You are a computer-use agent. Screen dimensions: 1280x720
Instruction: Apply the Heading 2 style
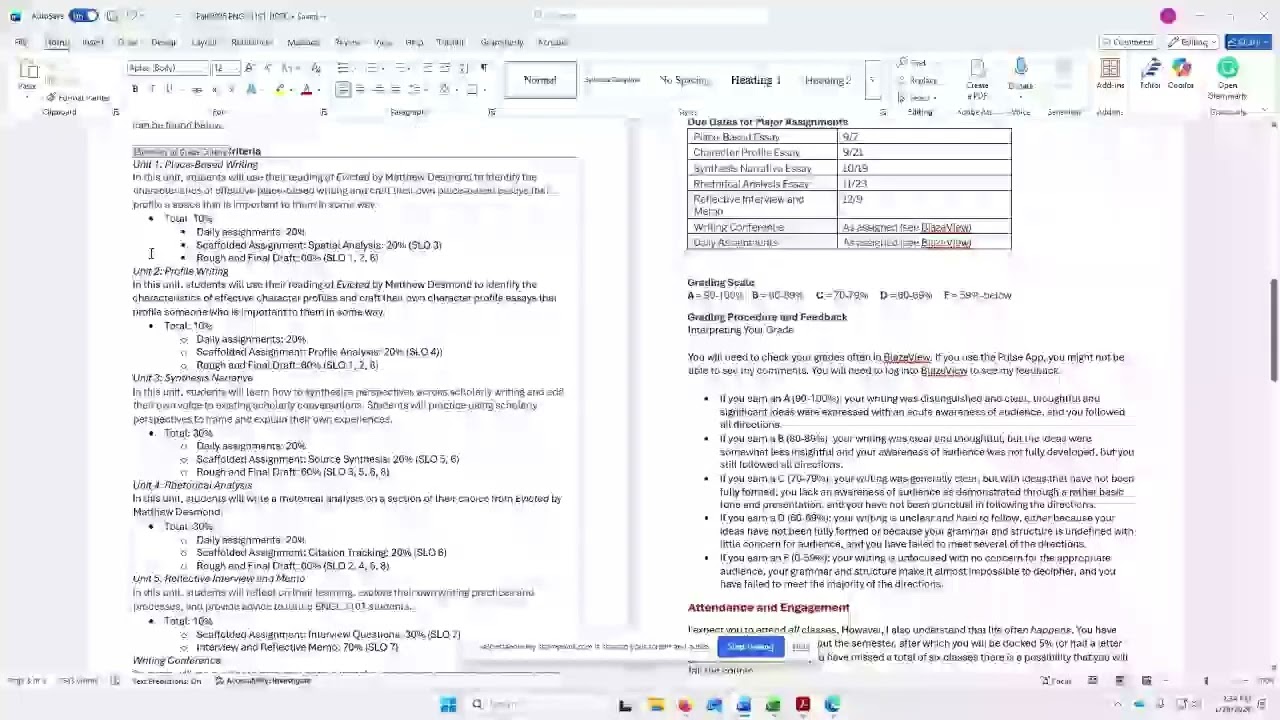click(x=828, y=80)
